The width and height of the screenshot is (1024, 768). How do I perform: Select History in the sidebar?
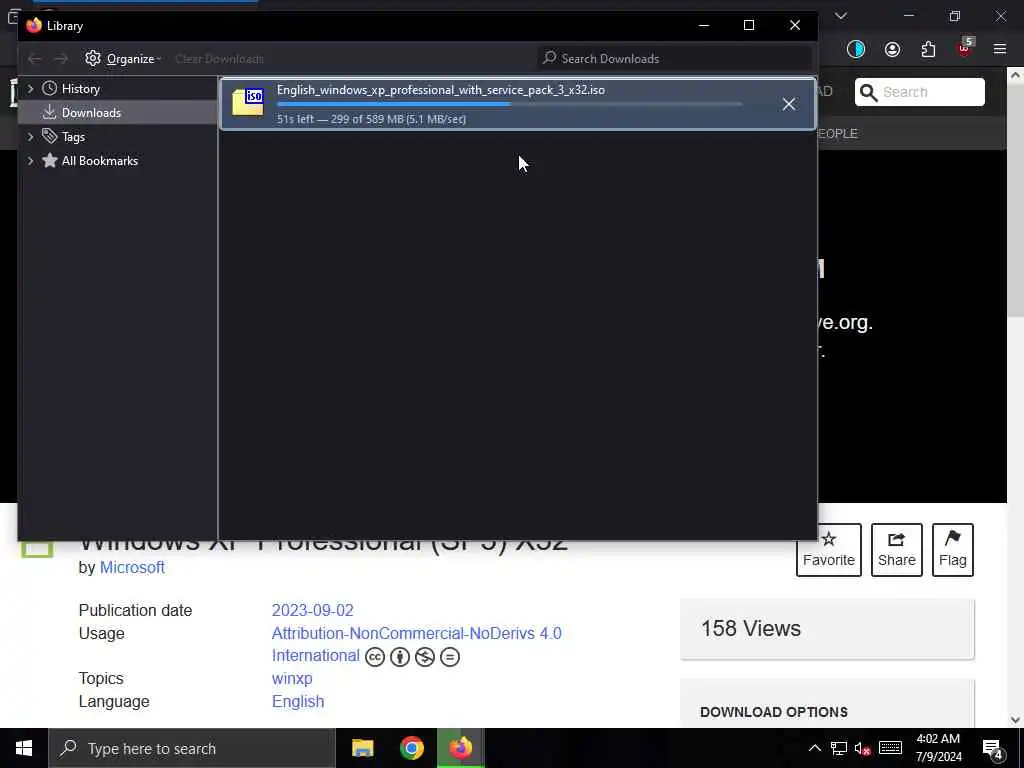80,88
